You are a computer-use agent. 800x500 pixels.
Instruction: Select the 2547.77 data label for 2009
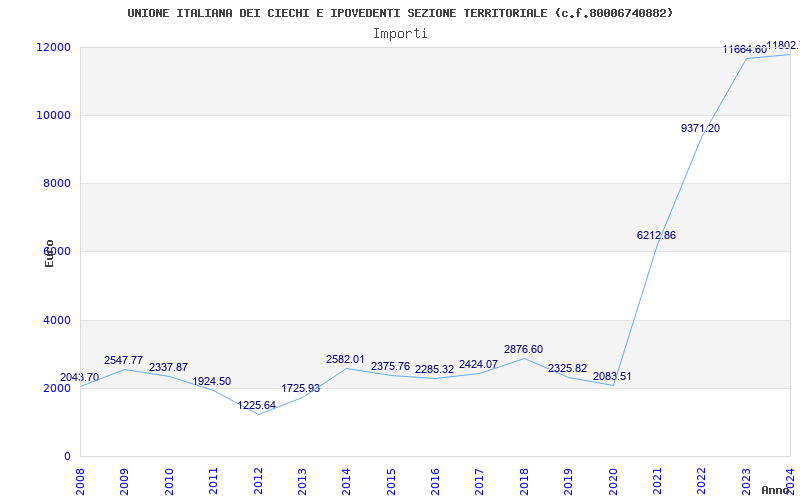(123, 360)
